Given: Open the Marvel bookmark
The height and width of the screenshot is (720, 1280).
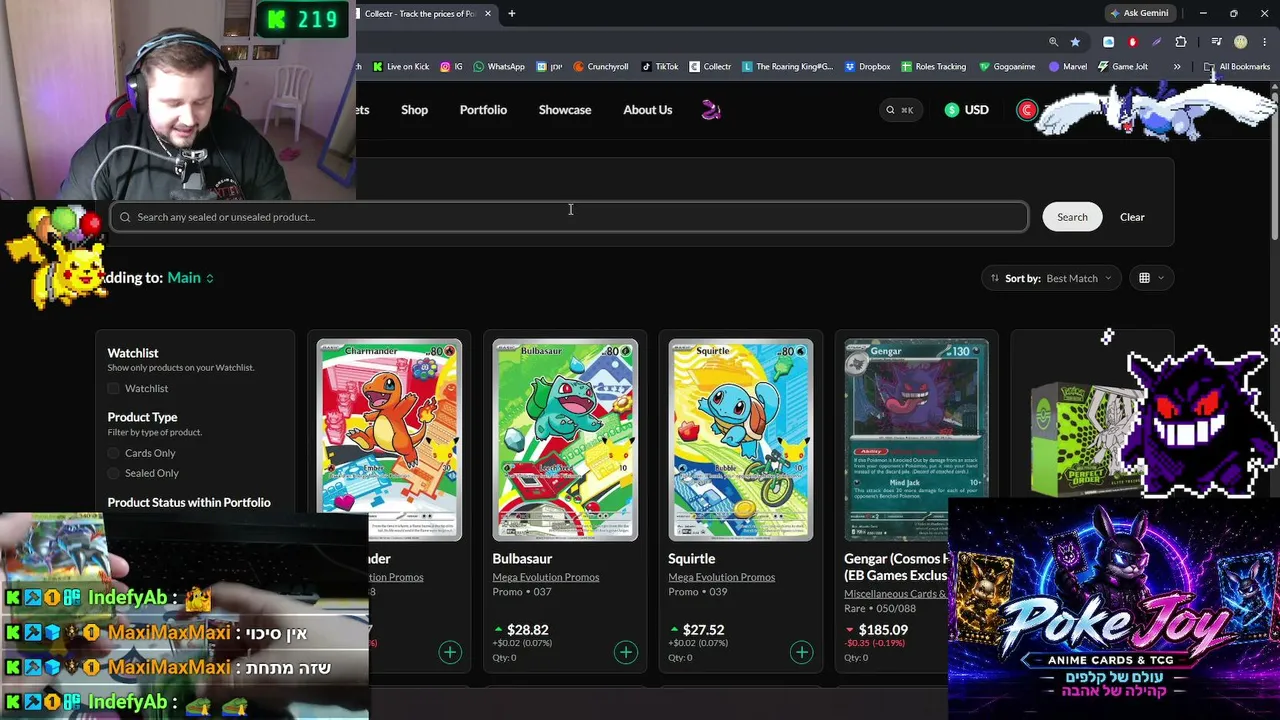Looking at the screenshot, I should 1068,67.
